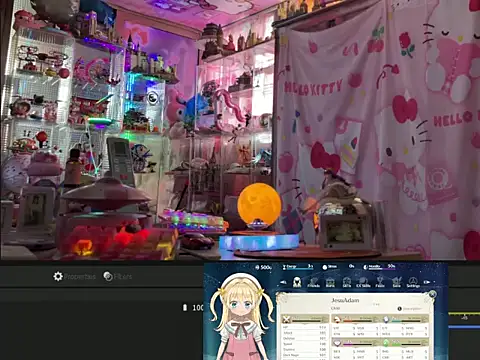Open the Save menu icon
This screenshot has height=360, width=480.
pos(396,282)
